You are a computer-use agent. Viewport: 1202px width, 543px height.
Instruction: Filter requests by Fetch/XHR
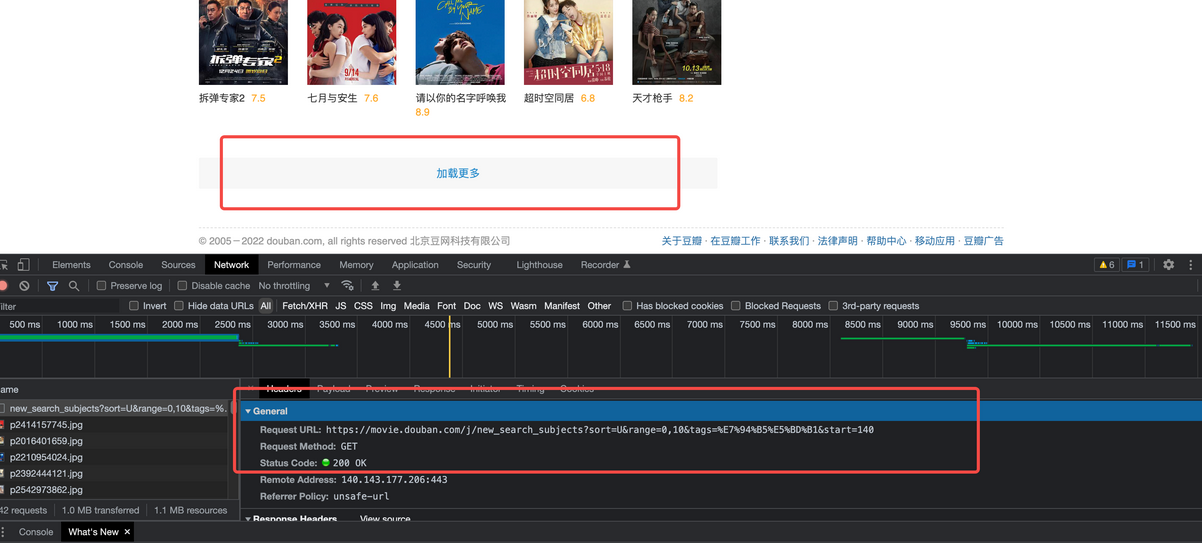pos(305,306)
